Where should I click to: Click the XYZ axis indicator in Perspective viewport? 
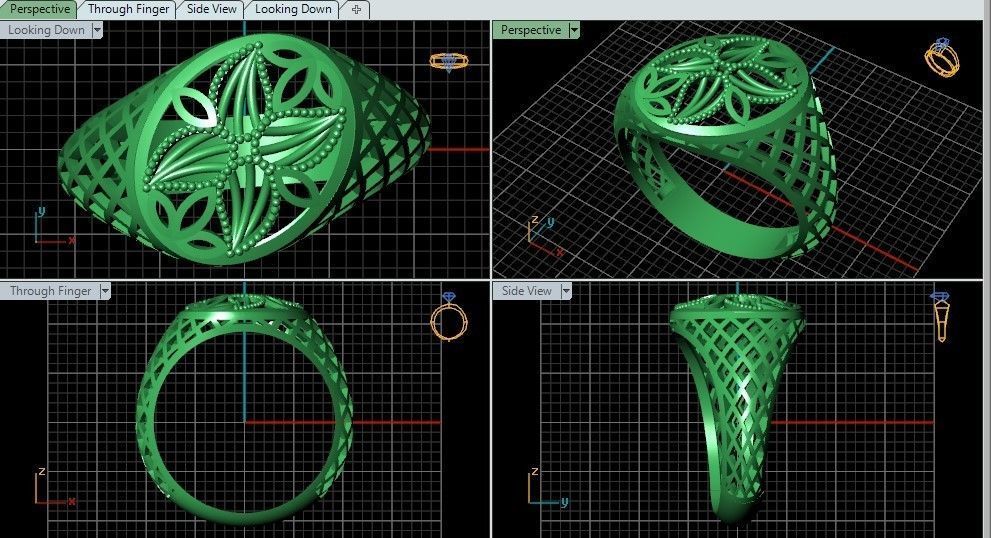click(544, 235)
